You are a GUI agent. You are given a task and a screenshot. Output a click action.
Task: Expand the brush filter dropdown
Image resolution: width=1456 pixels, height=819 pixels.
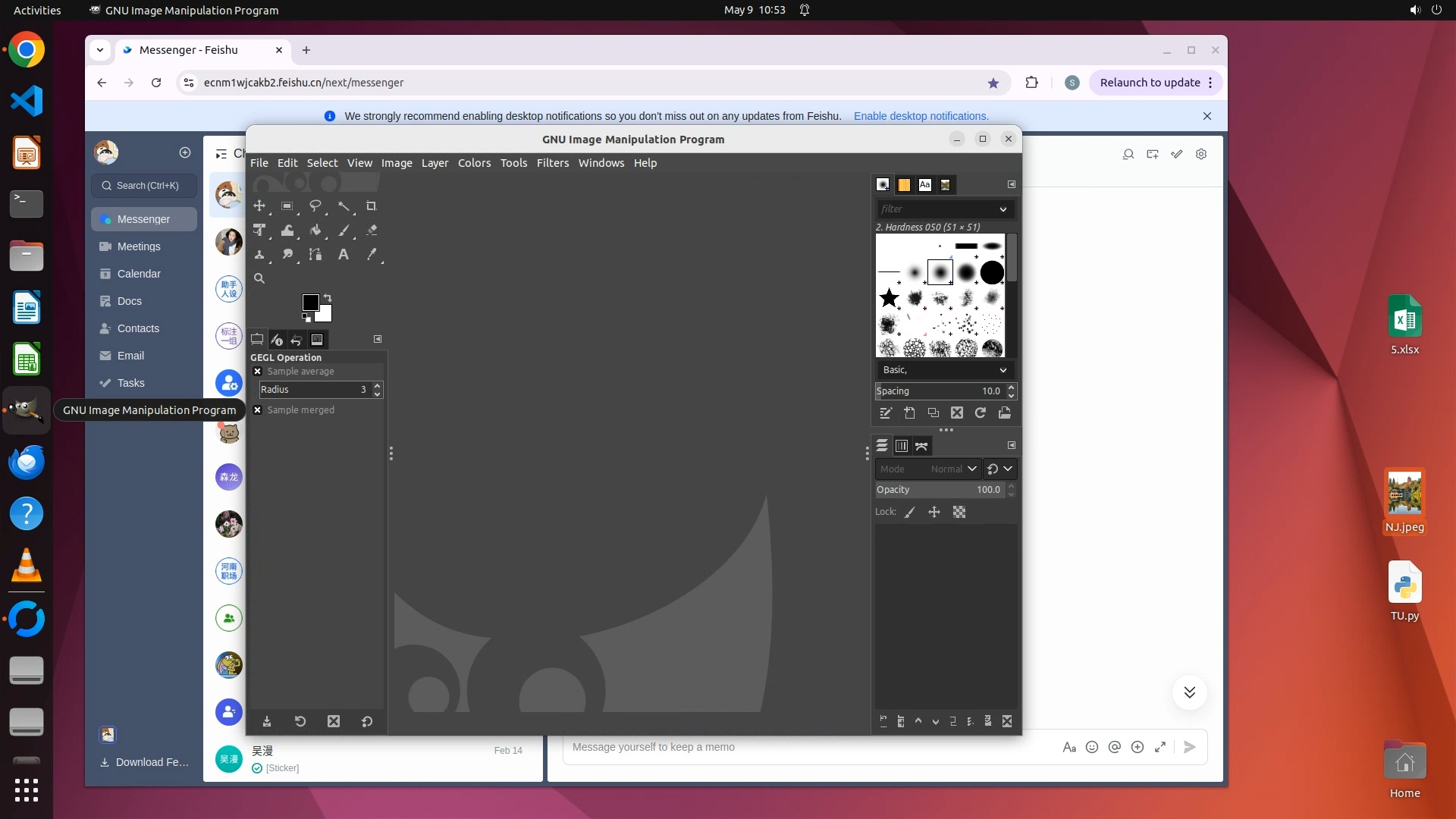(x=1003, y=209)
